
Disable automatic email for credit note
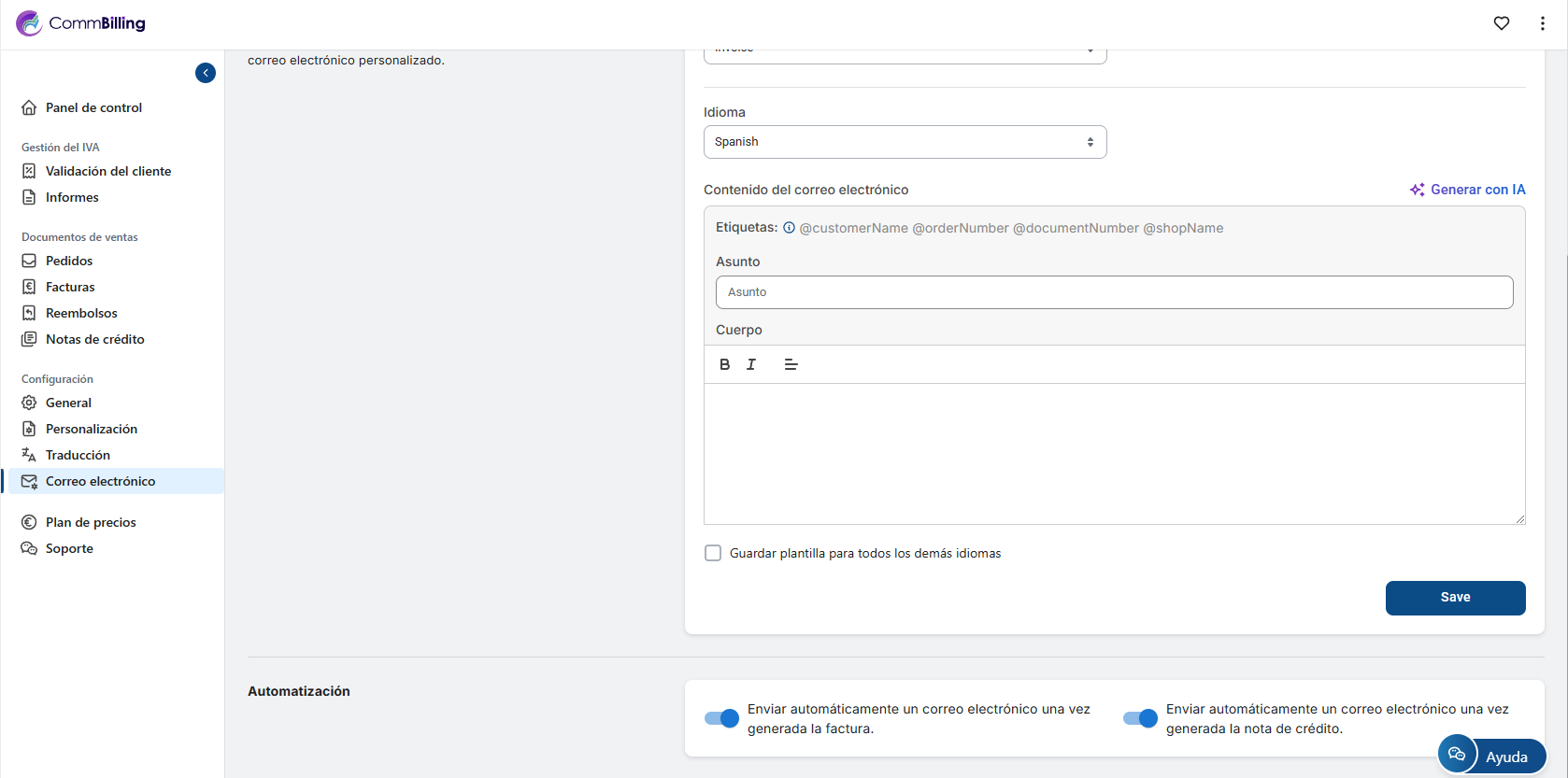1140,718
